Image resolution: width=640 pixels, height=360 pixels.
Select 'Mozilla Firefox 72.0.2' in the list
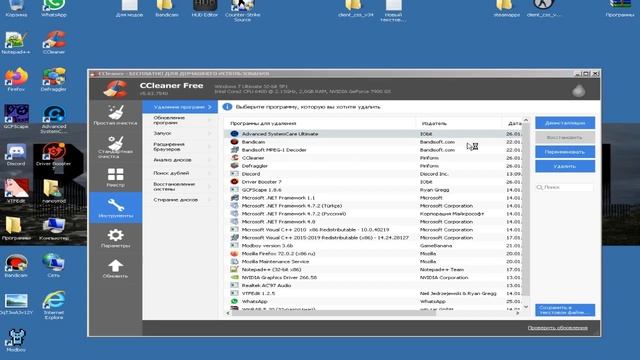[373, 253]
